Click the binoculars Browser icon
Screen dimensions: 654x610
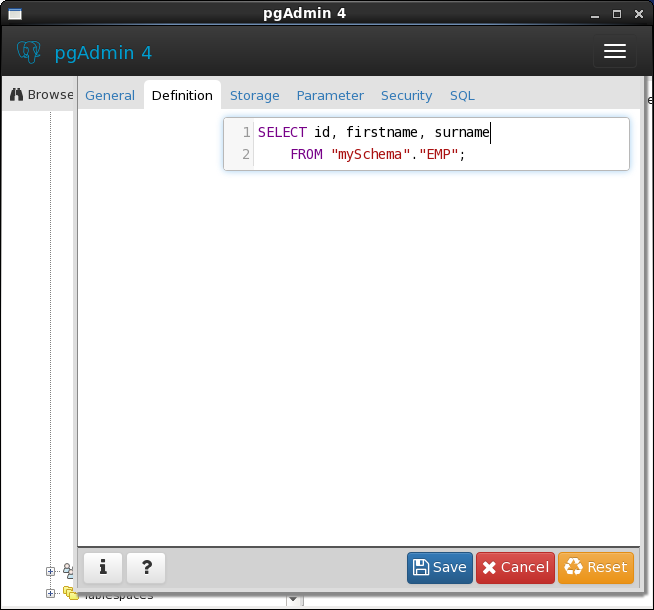click(16, 95)
